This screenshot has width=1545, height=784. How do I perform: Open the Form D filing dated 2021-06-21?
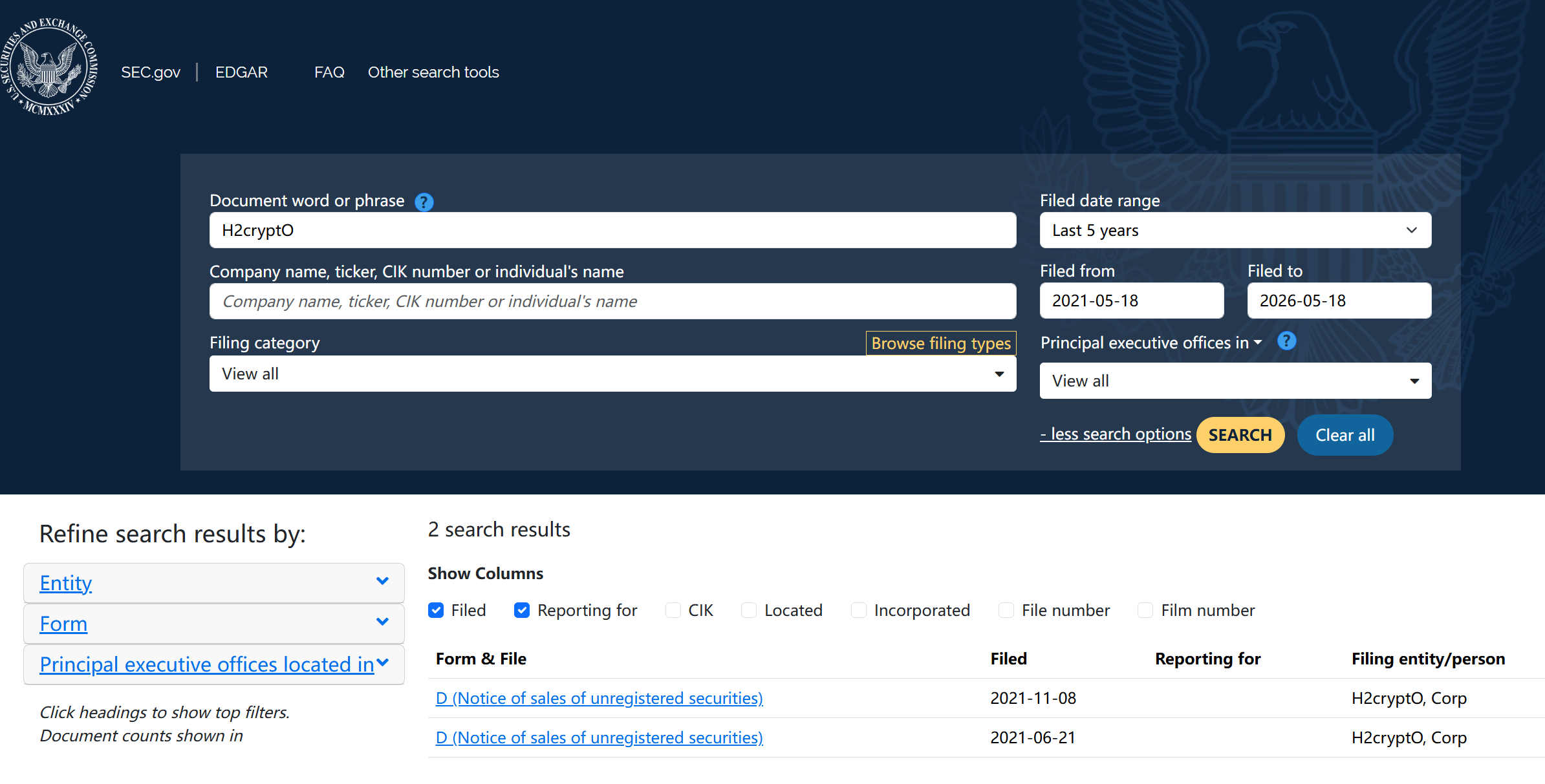pyautogui.click(x=600, y=737)
